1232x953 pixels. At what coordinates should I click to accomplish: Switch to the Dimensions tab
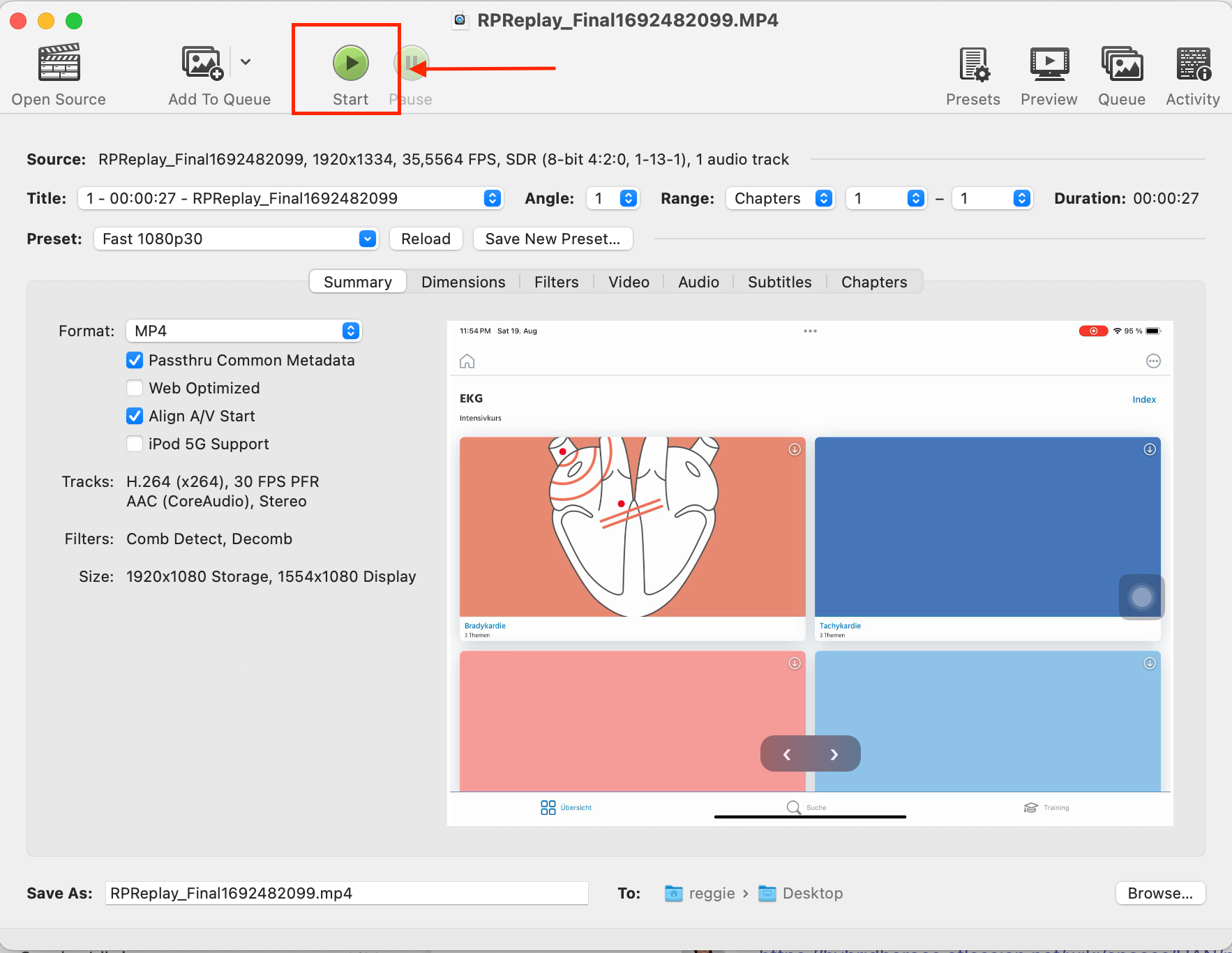click(x=463, y=282)
